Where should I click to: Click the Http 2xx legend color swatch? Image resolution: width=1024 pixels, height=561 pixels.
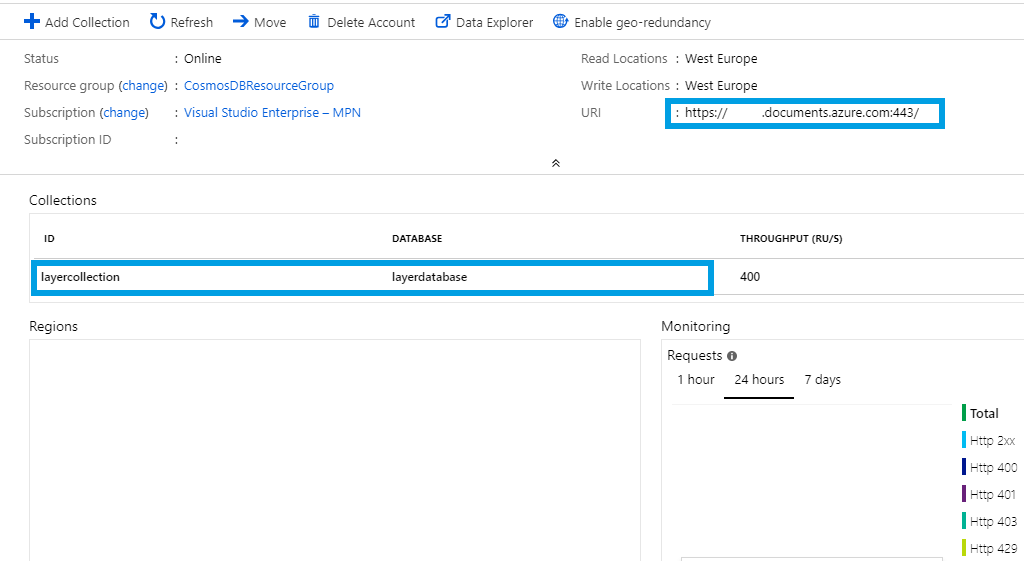(x=964, y=440)
